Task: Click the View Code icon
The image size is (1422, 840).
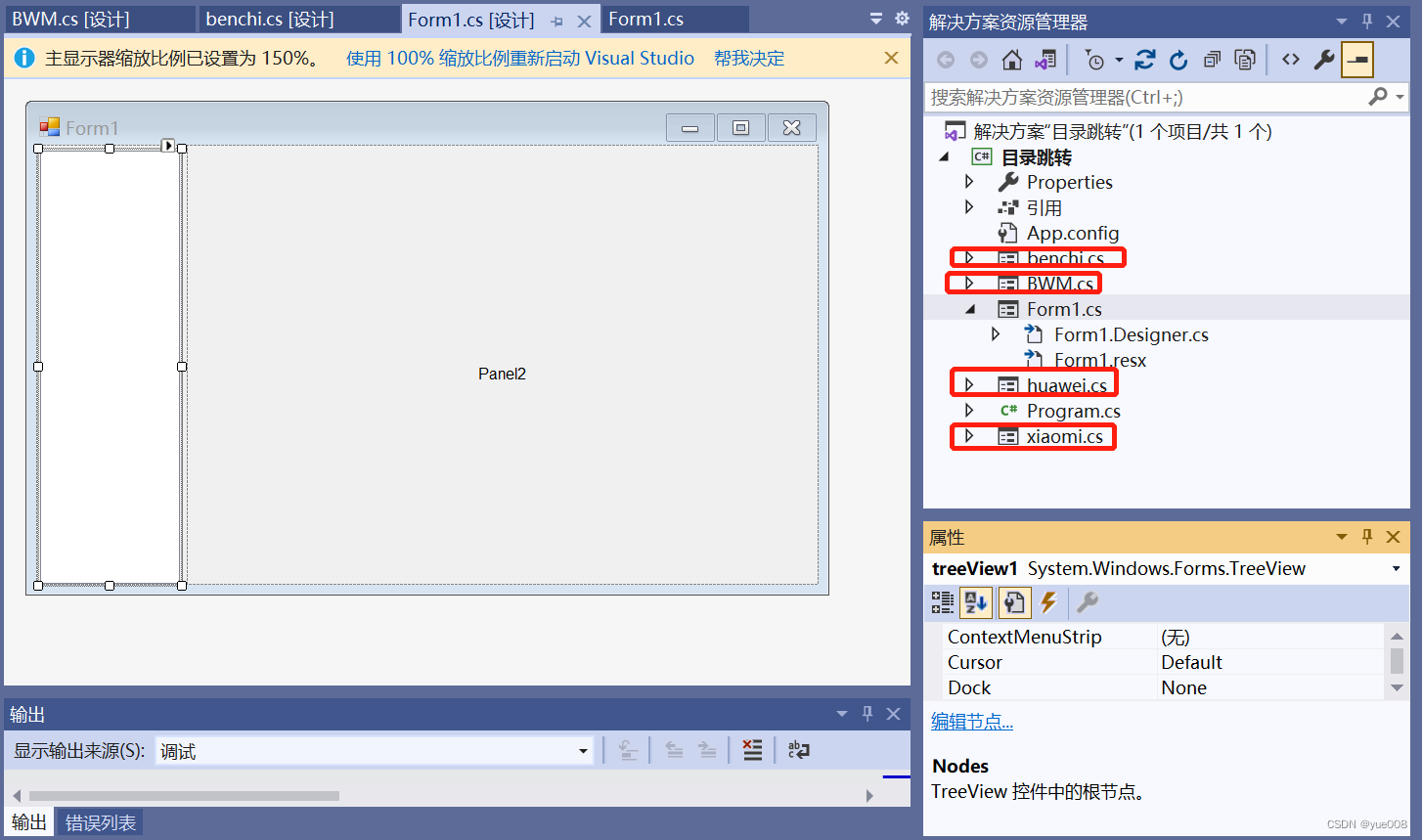Action: 1291,61
